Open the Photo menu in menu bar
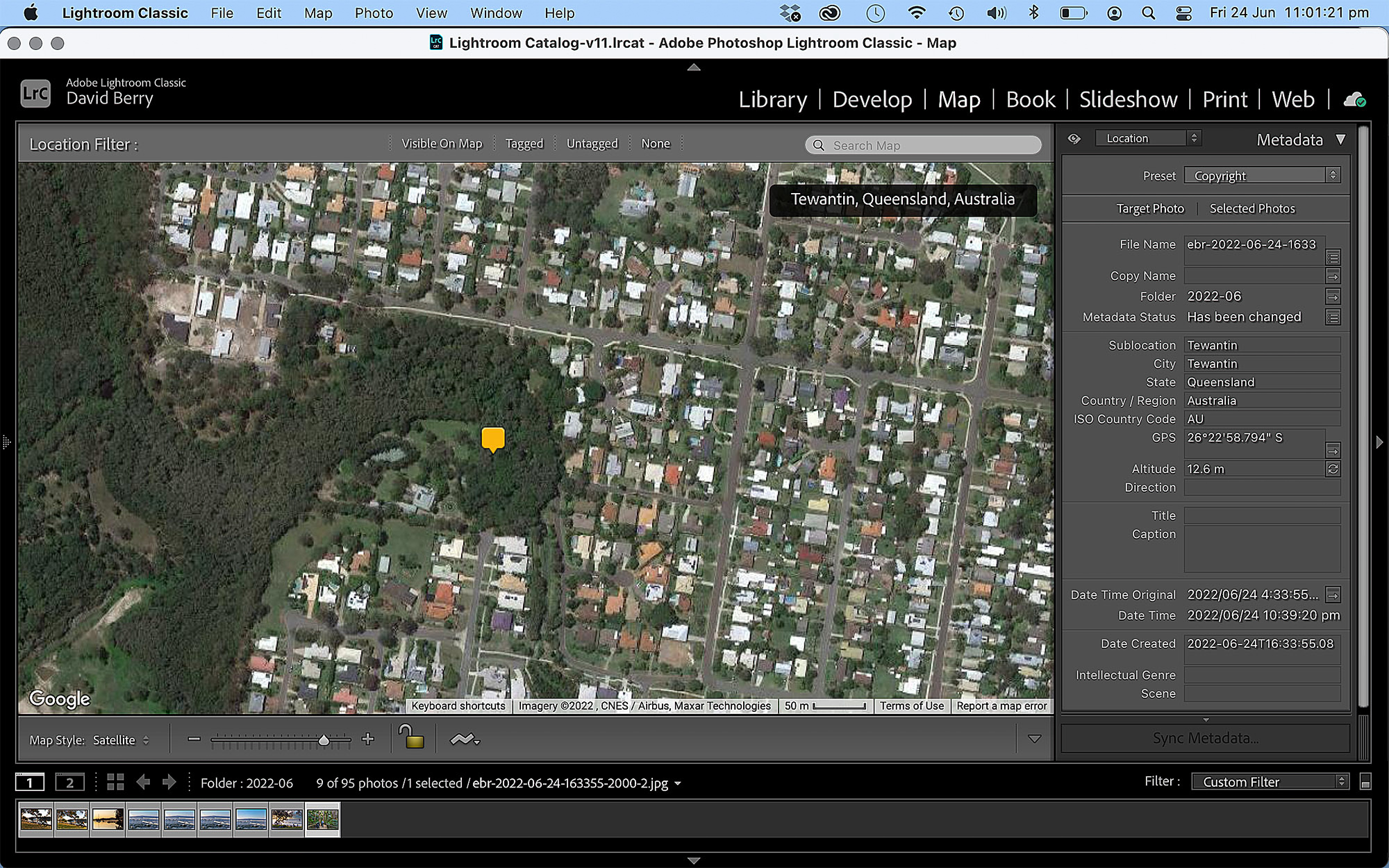 pyautogui.click(x=374, y=13)
